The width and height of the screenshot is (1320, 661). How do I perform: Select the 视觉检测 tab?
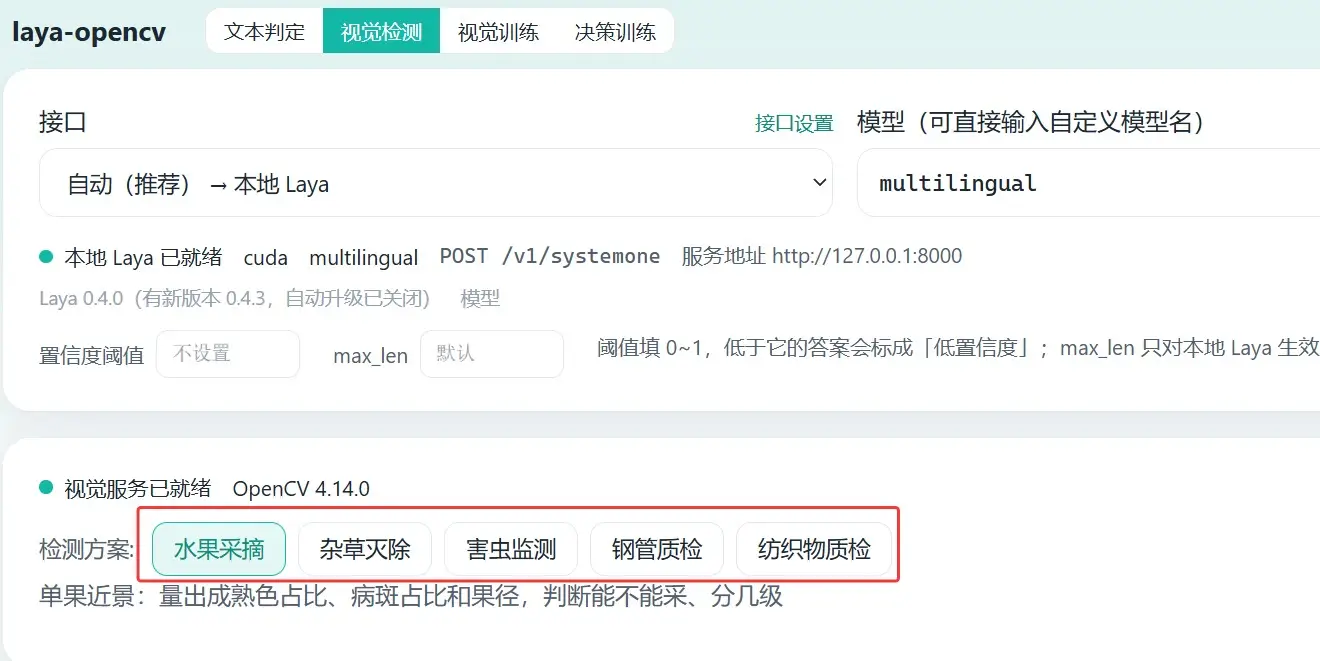coord(381,31)
